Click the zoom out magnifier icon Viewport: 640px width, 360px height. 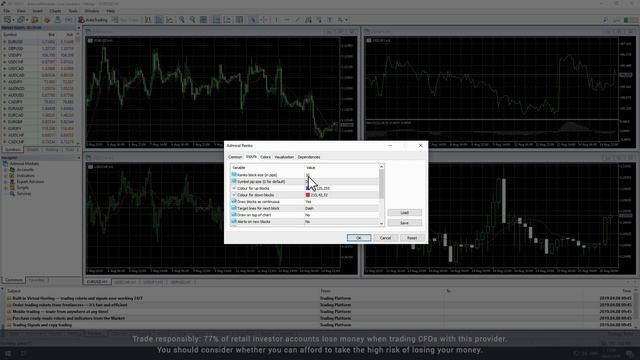(x=192, y=20)
